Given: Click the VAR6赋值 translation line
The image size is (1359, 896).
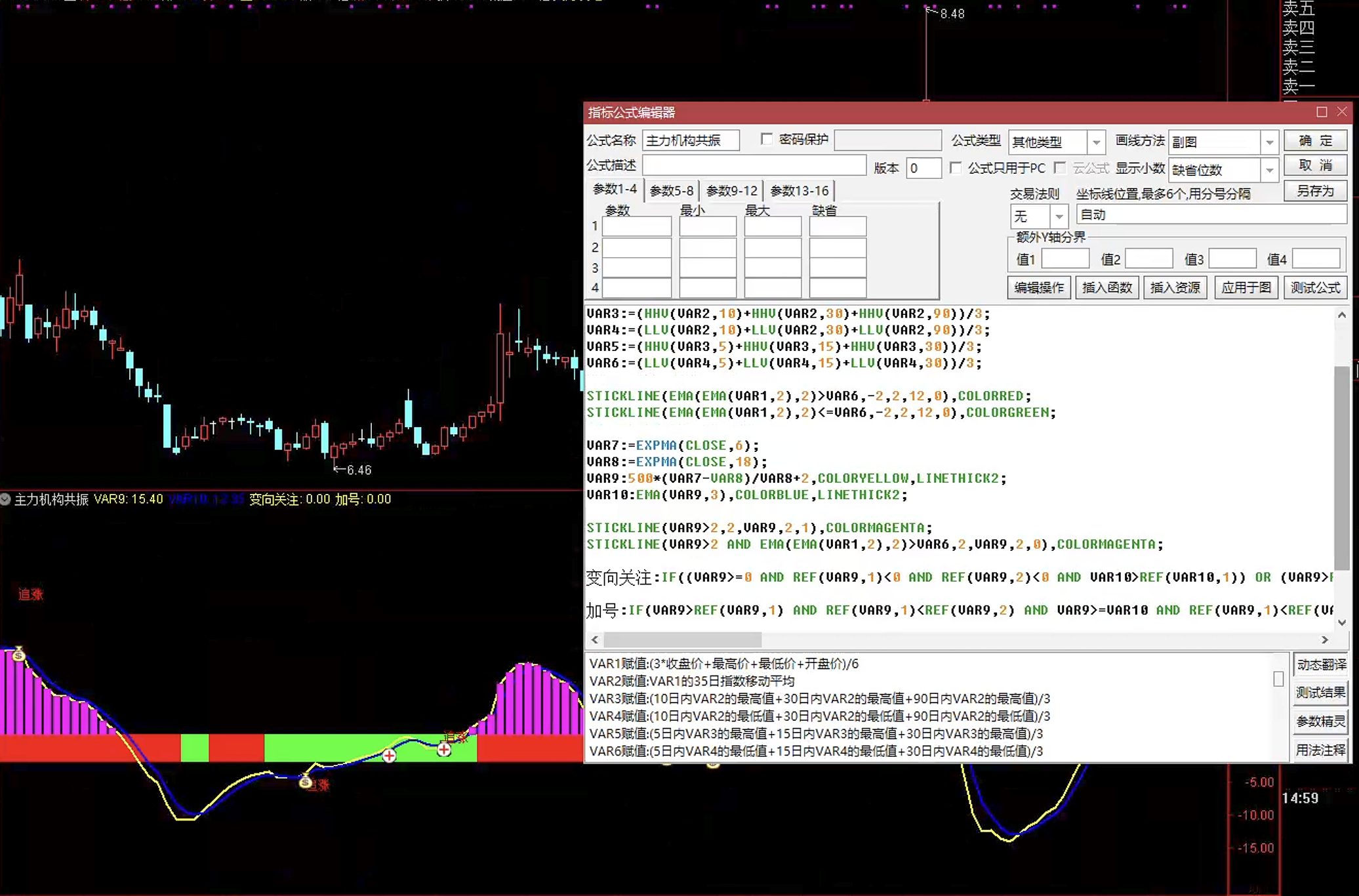Looking at the screenshot, I should tap(816, 751).
